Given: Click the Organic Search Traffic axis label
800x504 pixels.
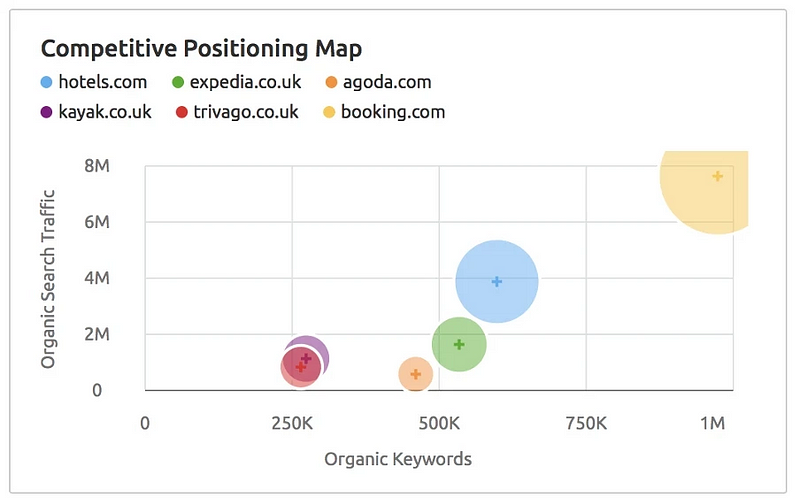Looking at the screenshot, I should point(48,278).
